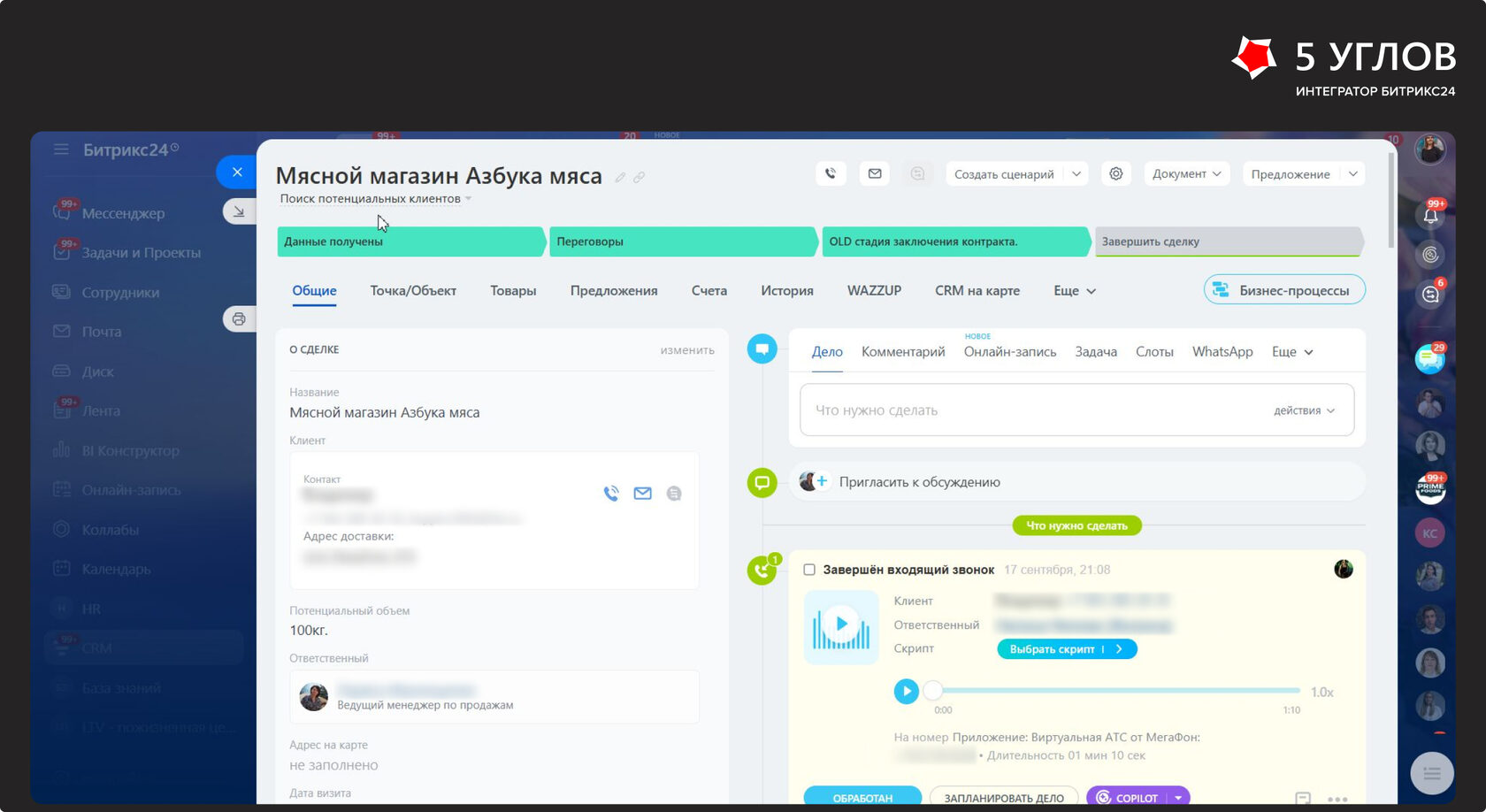This screenshot has width=1486, height=812.
Task: Call the contact using the blue phone icon
Action: [611, 494]
